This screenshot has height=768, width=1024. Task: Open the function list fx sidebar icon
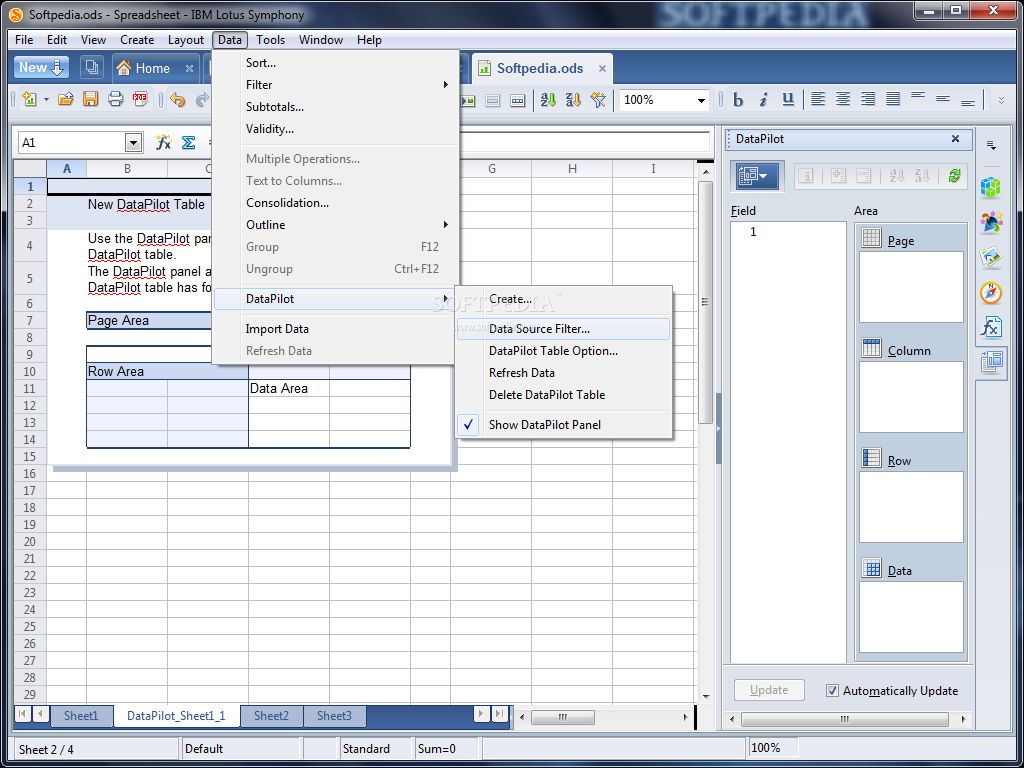991,327
